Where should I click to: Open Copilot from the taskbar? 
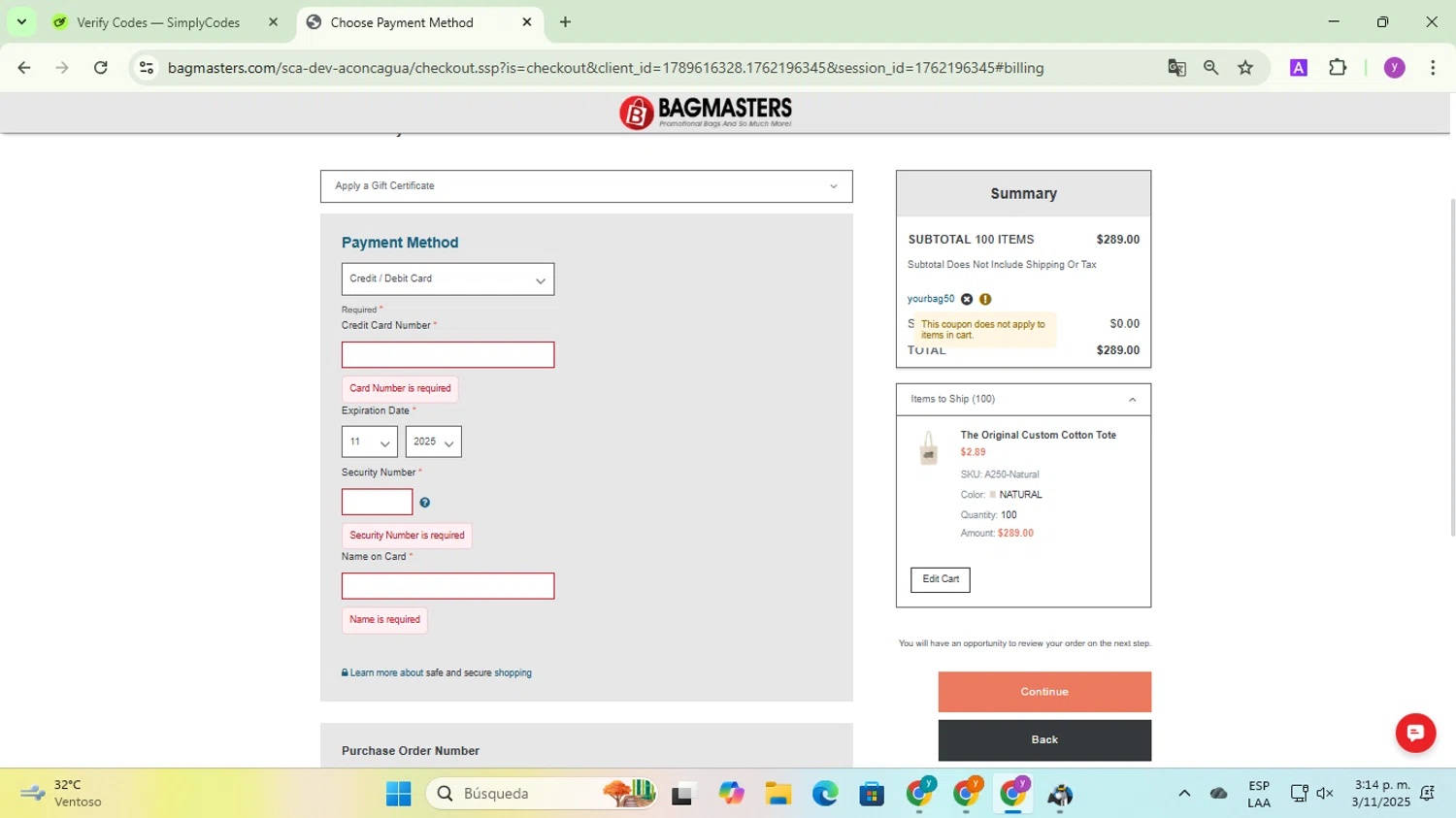[731, 794]
